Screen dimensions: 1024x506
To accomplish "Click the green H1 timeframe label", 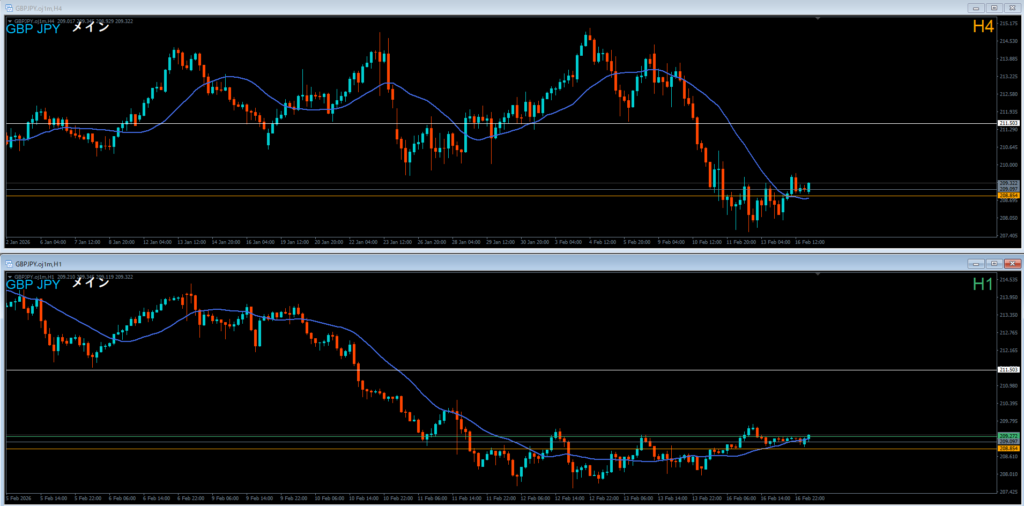I will 982,284.
